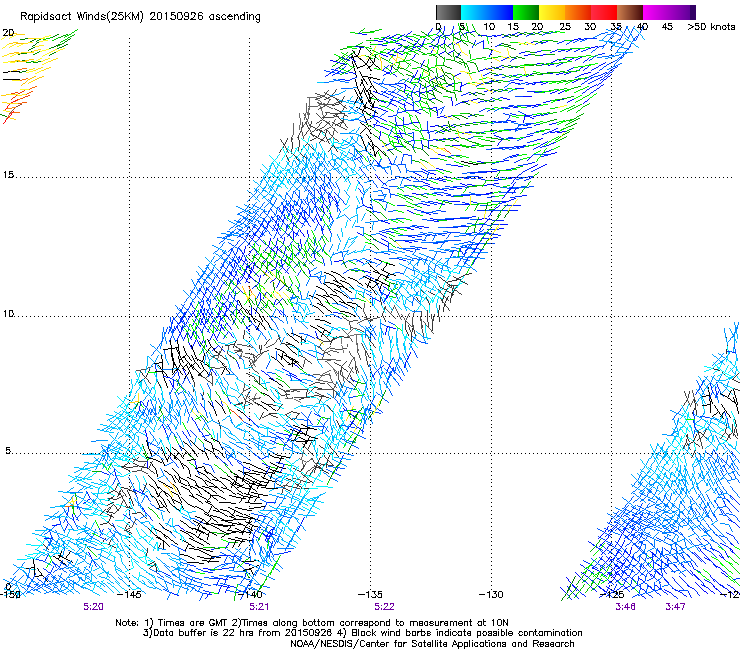Viewport: 740px width, 650px height.
Task: Click the longitude label -130
Action: pos(491,595)
